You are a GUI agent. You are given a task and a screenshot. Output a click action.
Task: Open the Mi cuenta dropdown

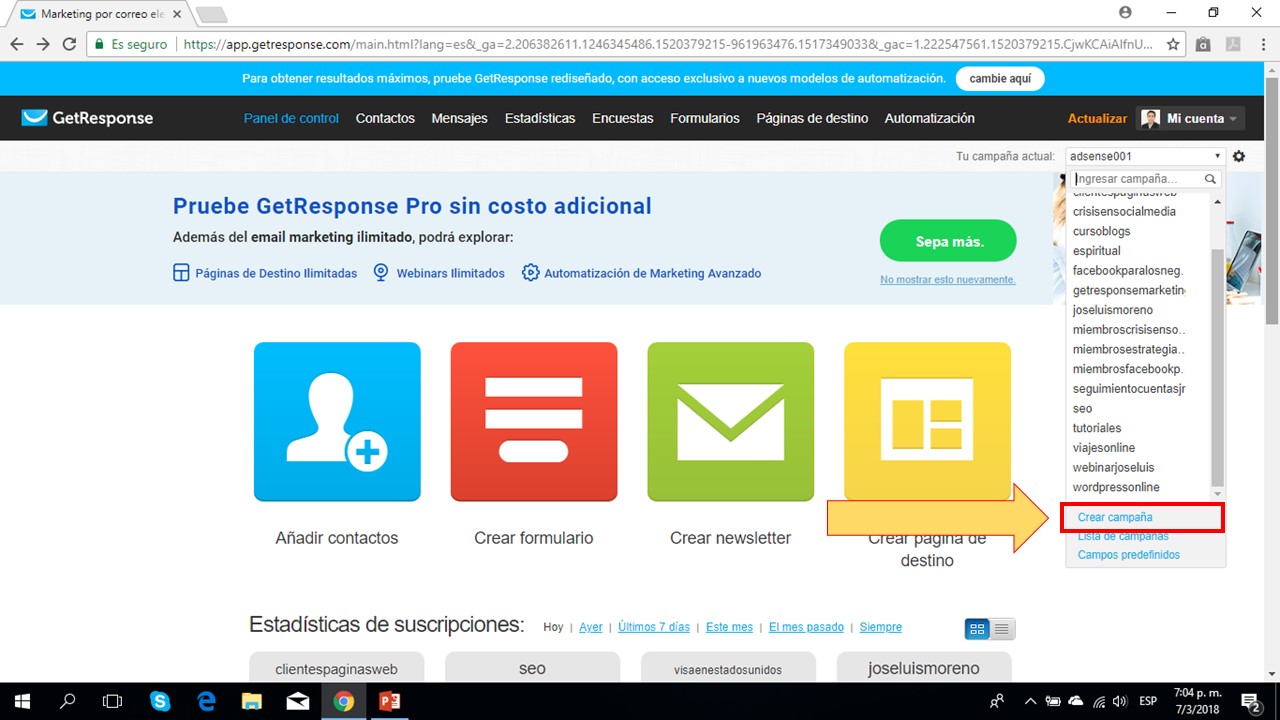pyautogui.click(x=1191, y=118)
